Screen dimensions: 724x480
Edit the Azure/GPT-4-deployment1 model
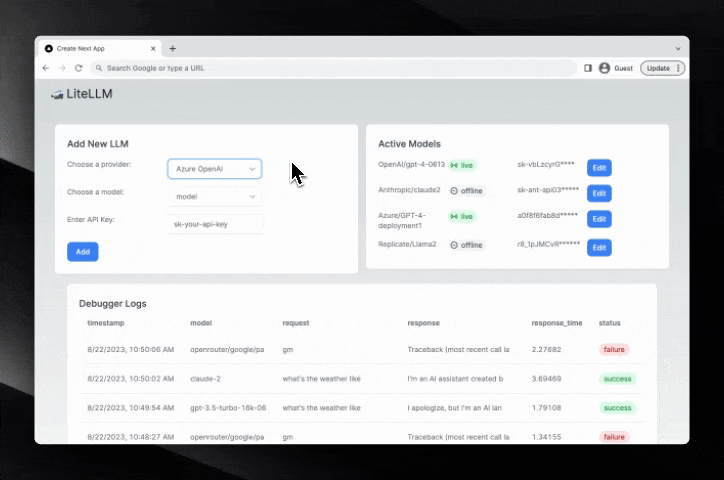click(599, 219)
